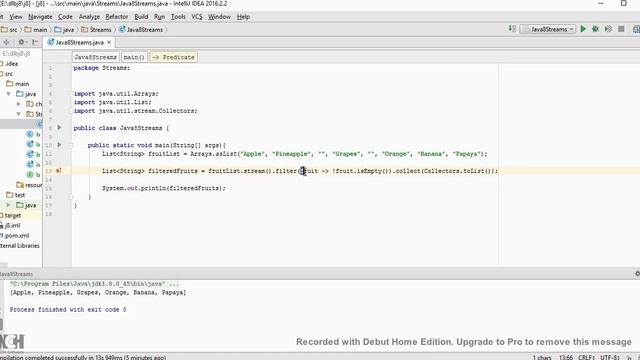Screen dimensions: 640x360
Task: Open run panel settings gear icon
Action: click(x=637, y=274)
